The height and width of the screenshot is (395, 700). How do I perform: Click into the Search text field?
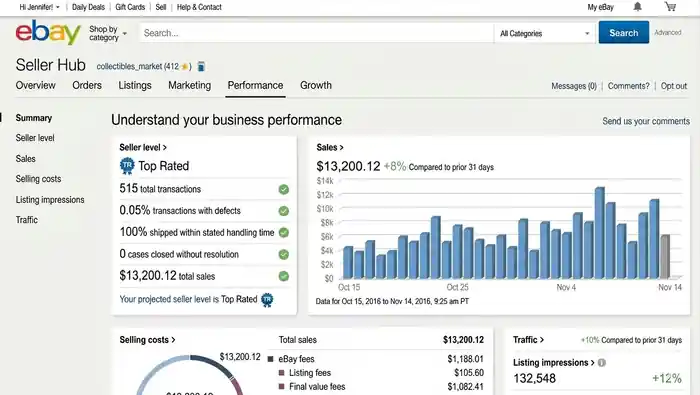click(x=317, y=33)
